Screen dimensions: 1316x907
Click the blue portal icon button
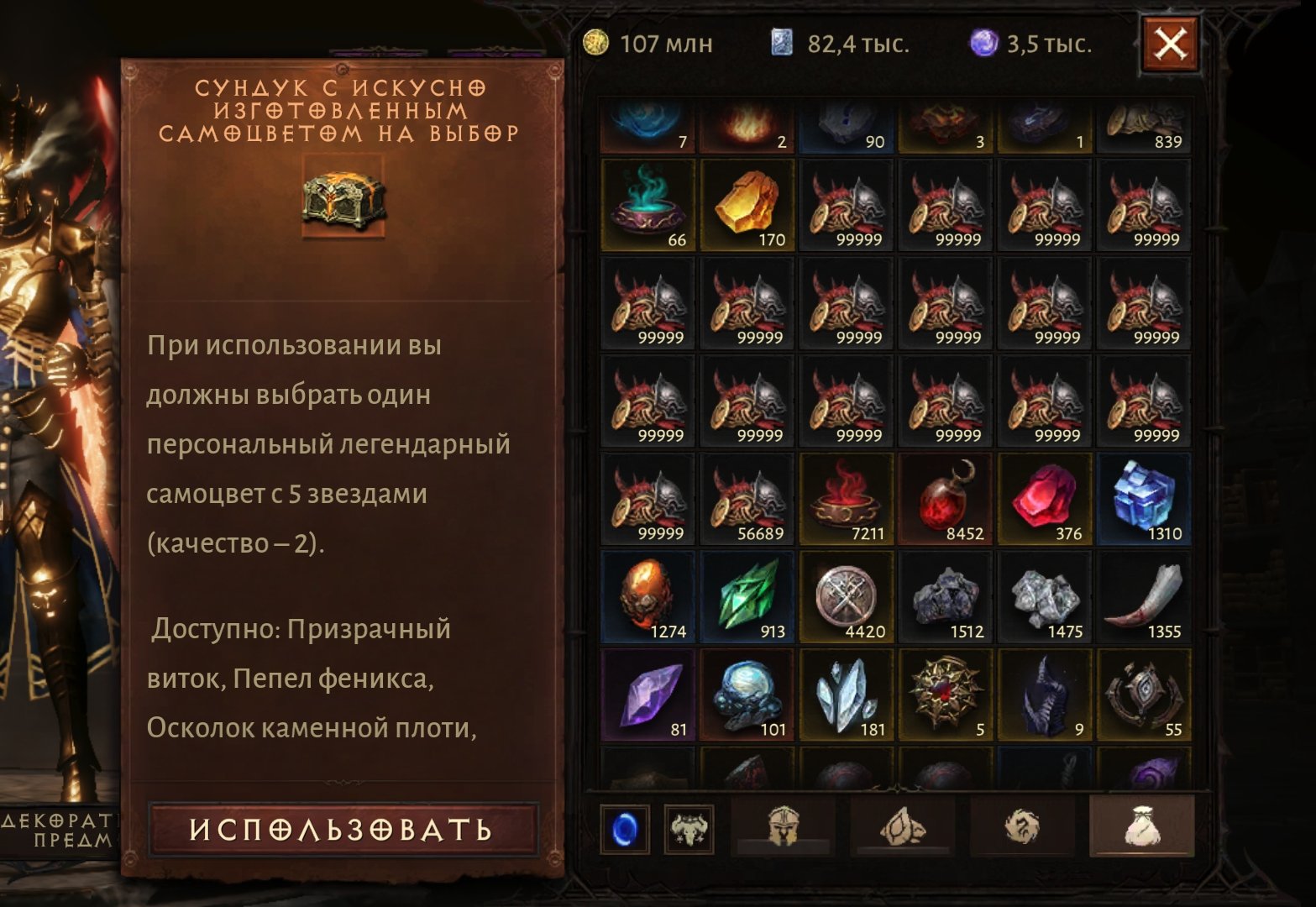tap(625, 829)
